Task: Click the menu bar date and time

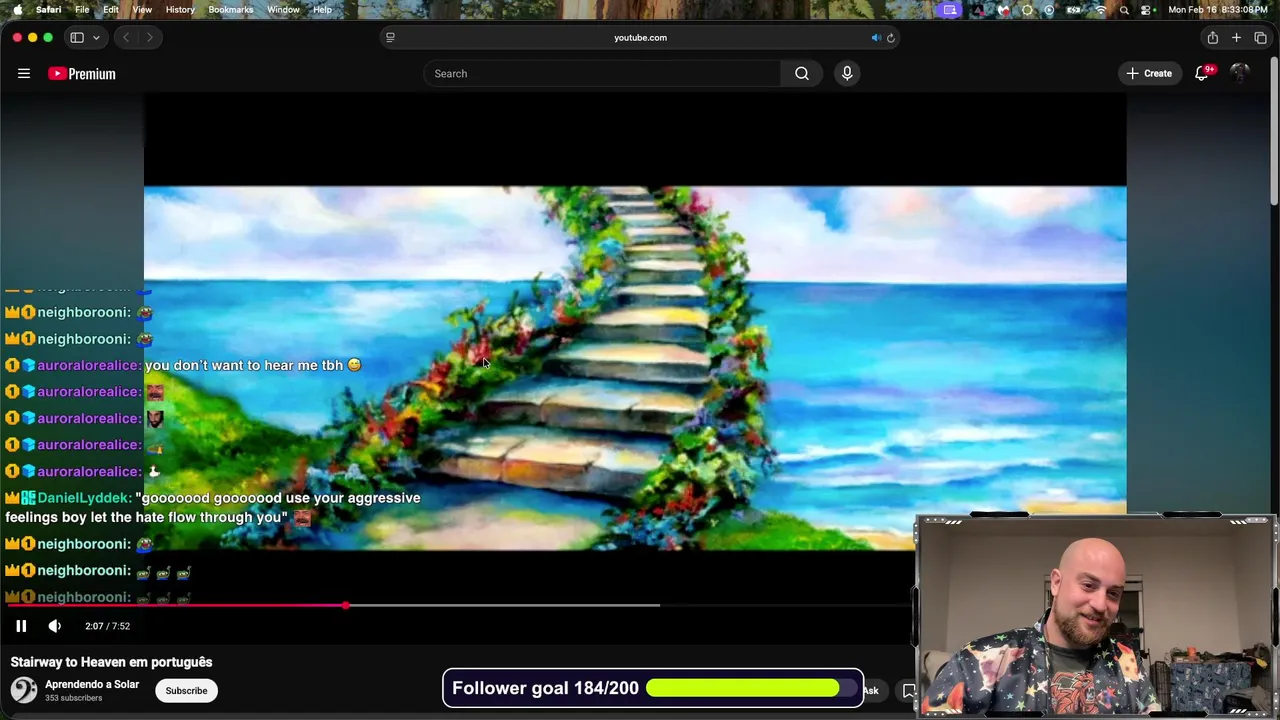Action: pos(1219,10)
